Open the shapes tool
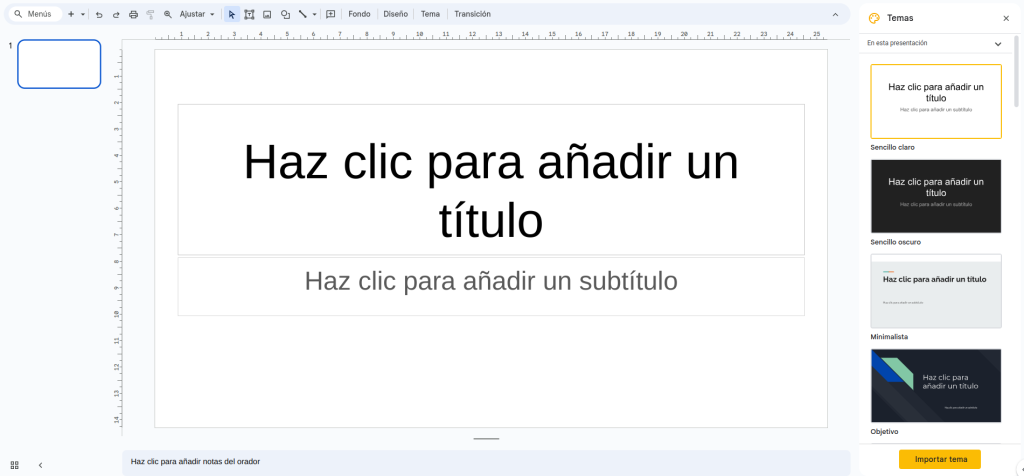The width and height of the screenshot is (1024, 476). [x=285, y=14]
